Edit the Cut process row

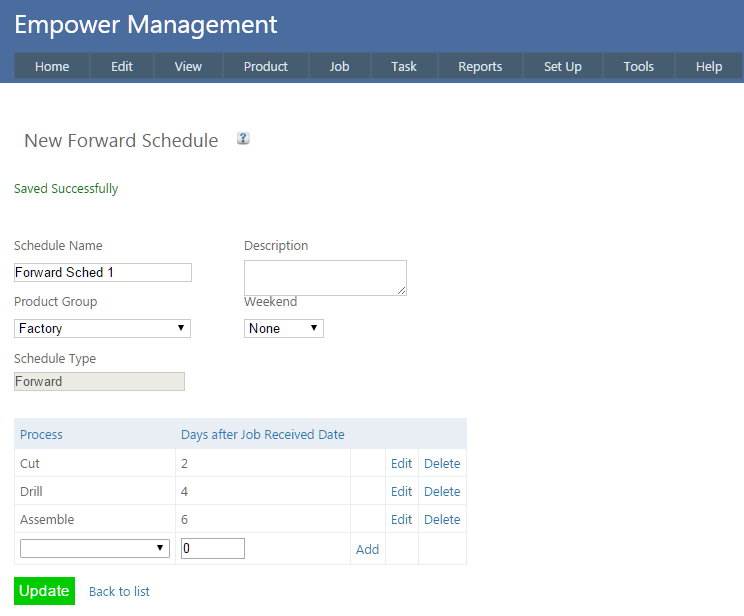tap(401, 463)
